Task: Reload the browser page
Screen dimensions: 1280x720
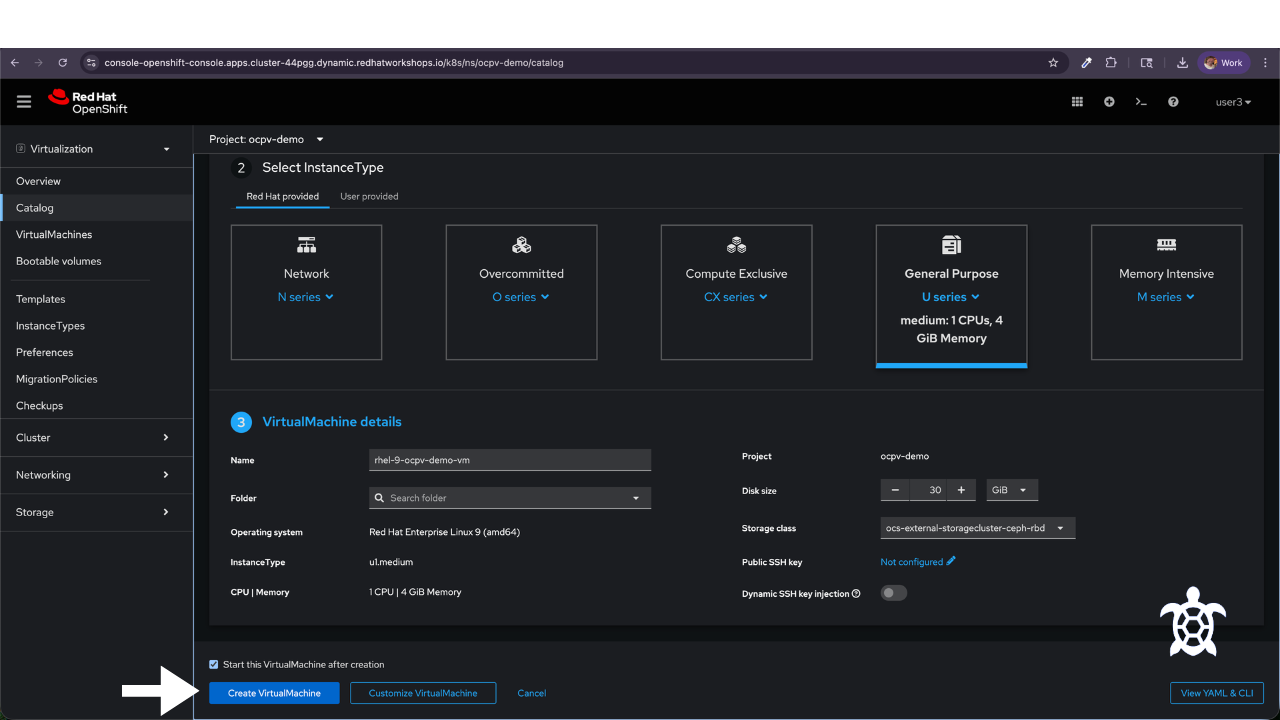Action: point(63,62)
